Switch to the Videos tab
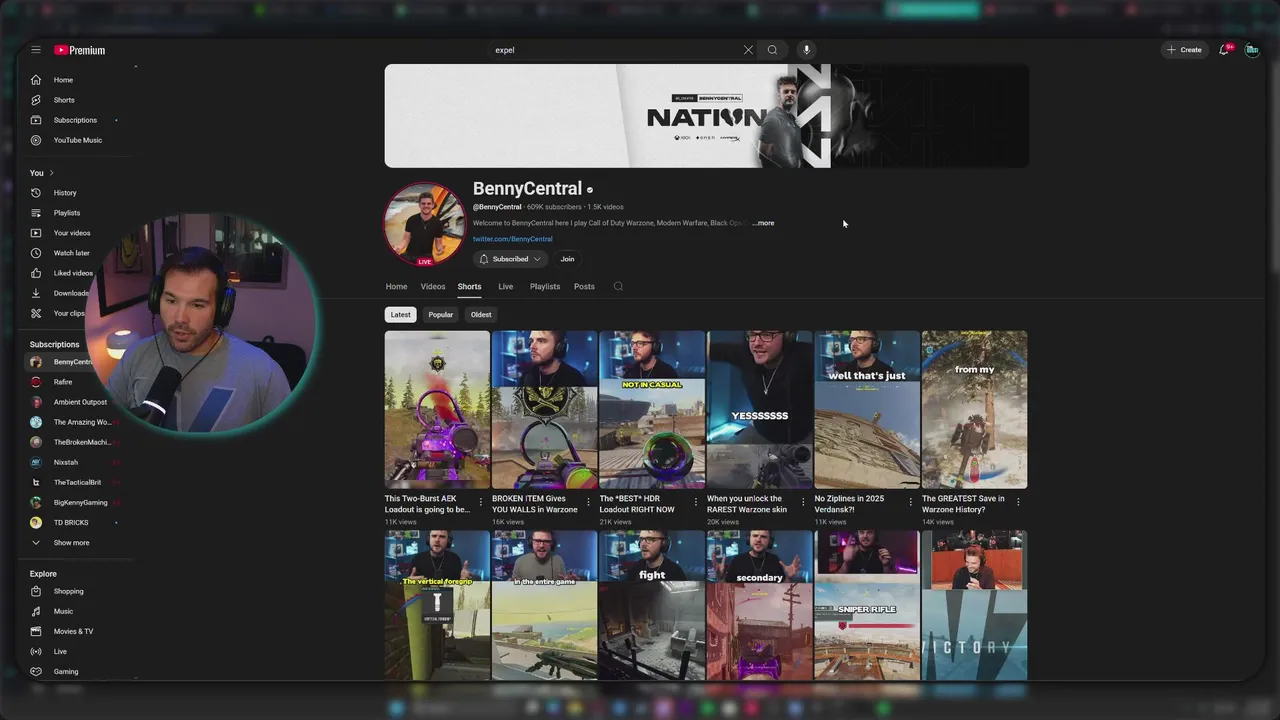Image resolution: width=1280 pixels, height=720 pixels. pos(433,287)
